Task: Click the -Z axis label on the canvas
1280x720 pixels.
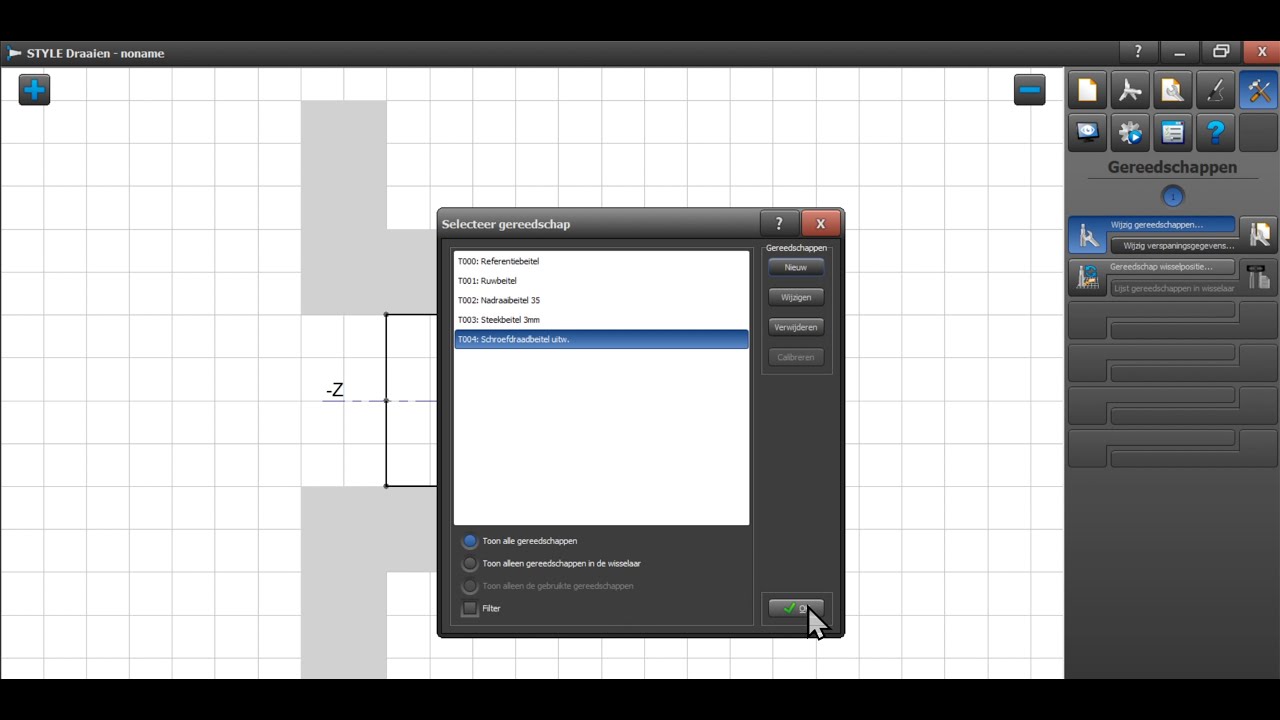Action: (x=334, y=390)
